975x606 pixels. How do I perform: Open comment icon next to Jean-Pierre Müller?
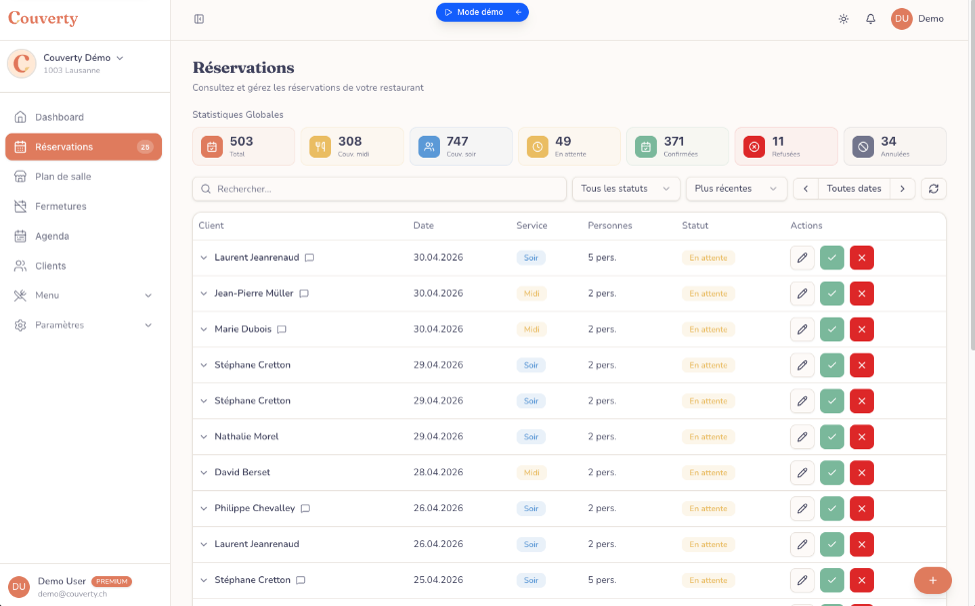point(304,293)
